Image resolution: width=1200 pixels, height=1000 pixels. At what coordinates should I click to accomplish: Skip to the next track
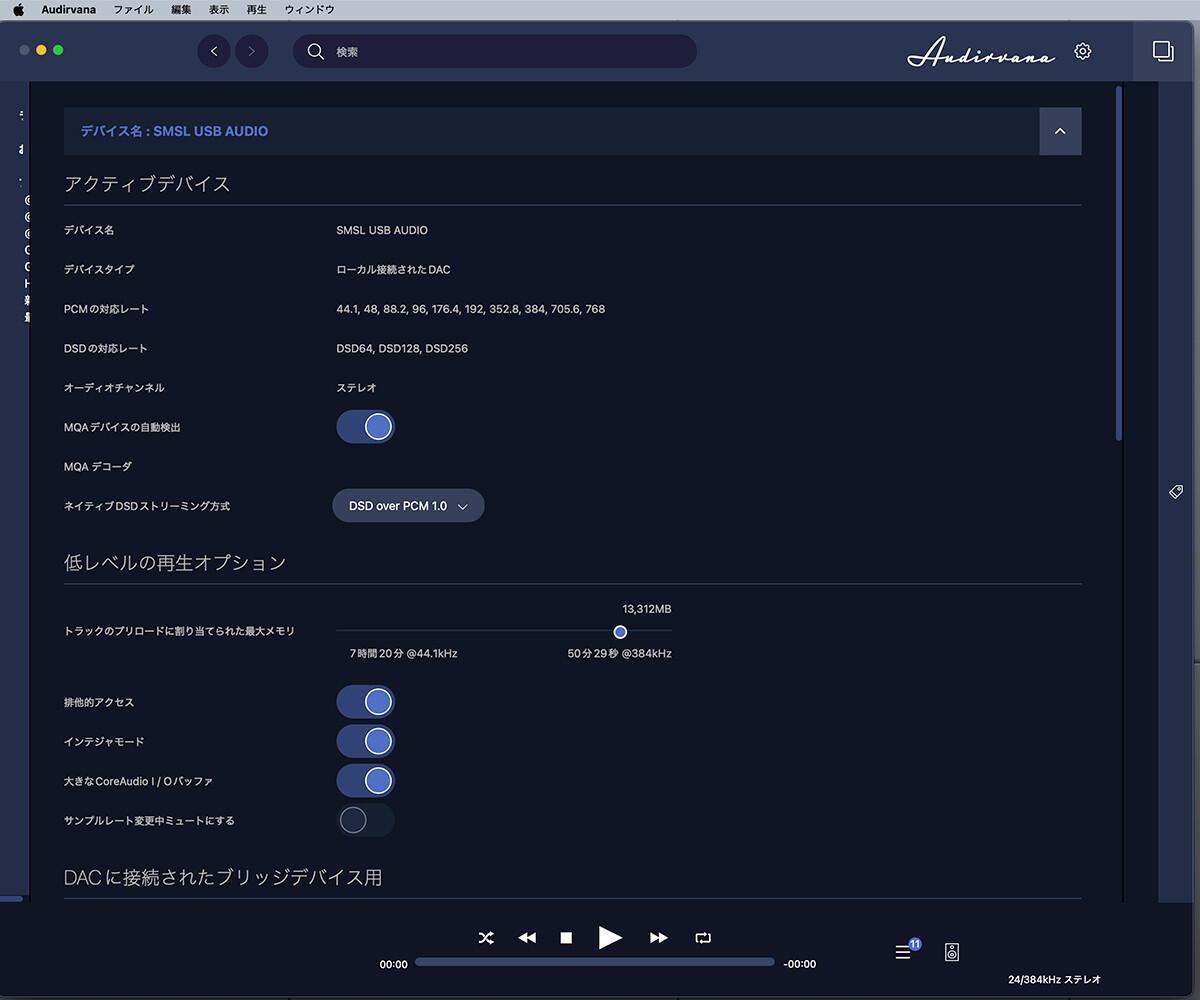pos(658,938)
